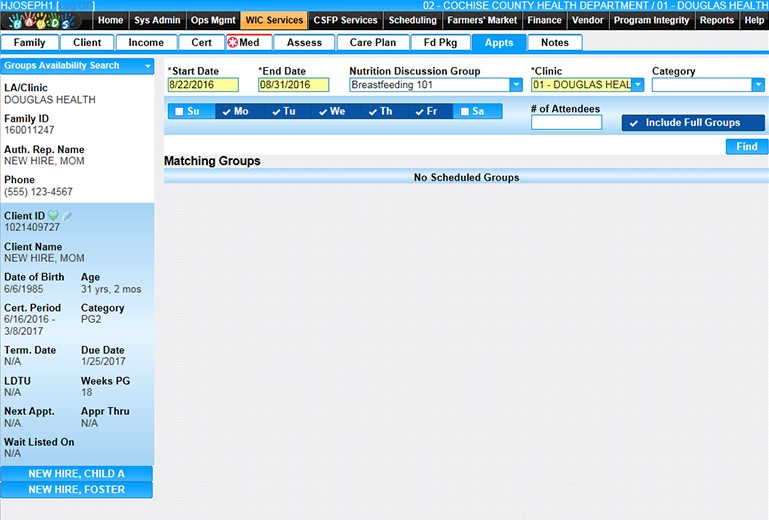Open the Scheduling menu
The height and width of the screenshot is (520, 769).
click(x=412, y=20)
